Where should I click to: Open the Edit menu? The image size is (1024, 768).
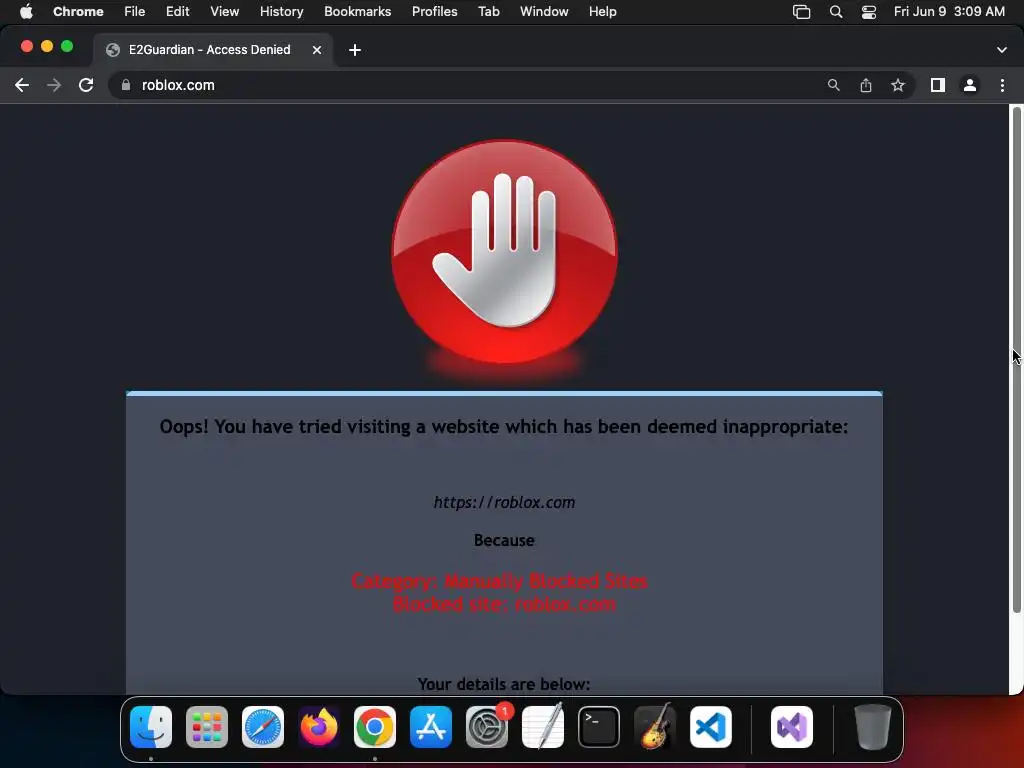(178, 12)
